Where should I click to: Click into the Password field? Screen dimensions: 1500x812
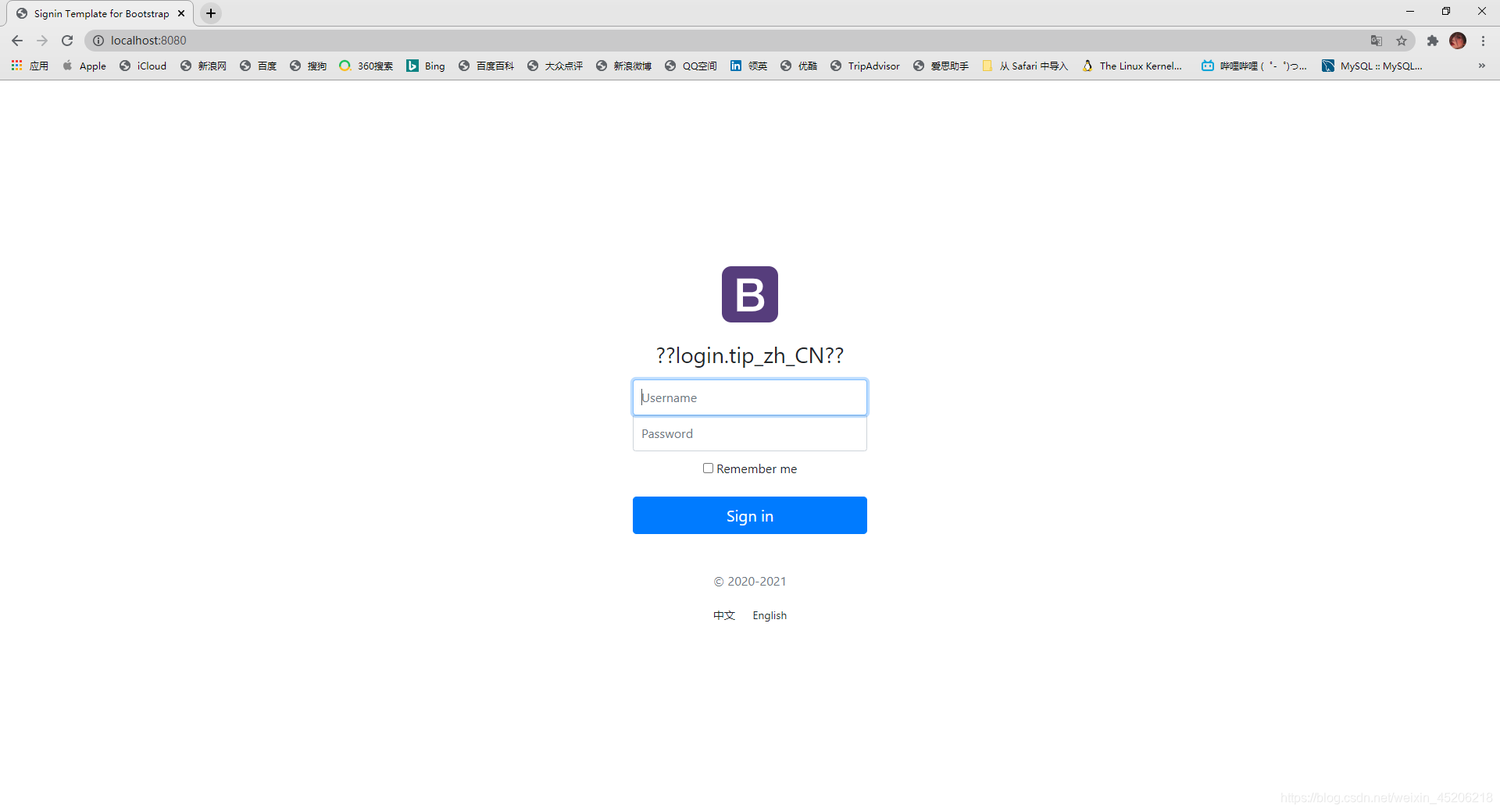[x=750, y=433]
